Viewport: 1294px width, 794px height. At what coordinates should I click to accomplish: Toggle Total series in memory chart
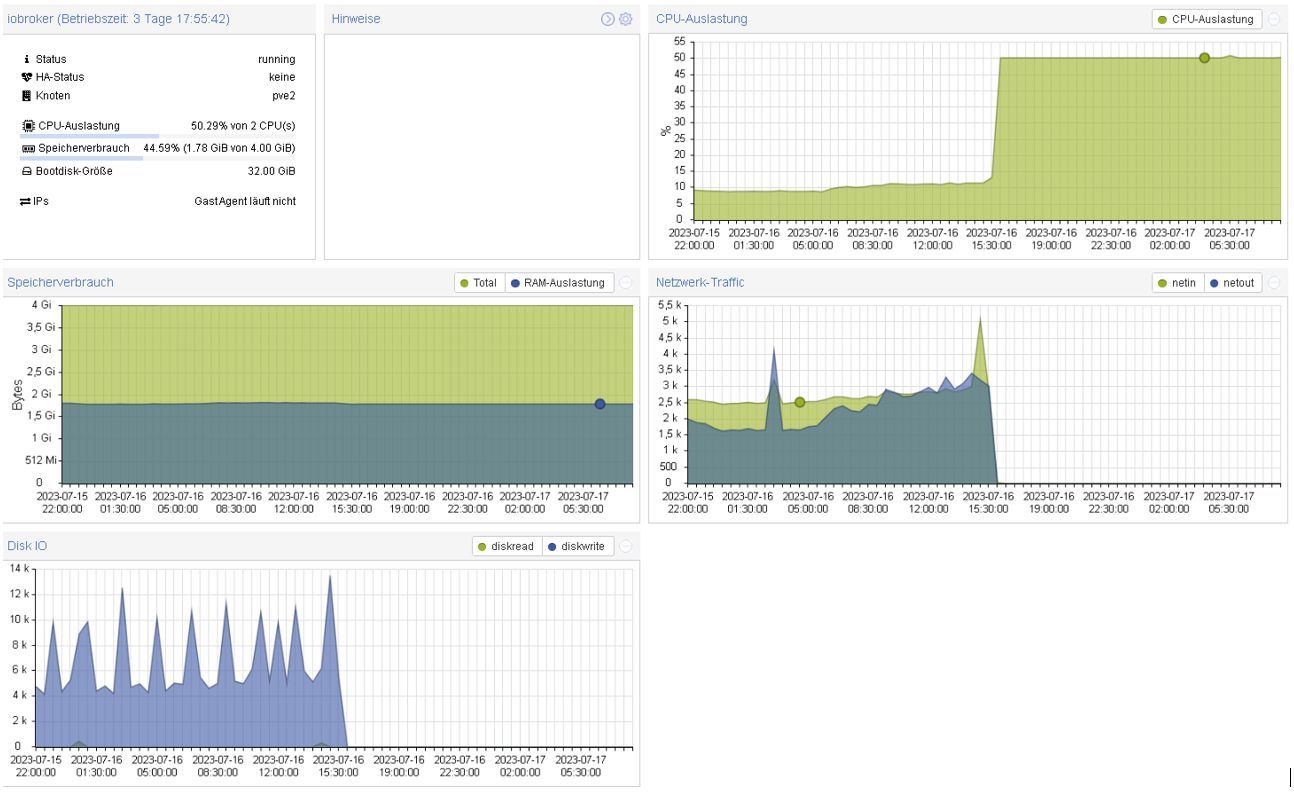479,283
